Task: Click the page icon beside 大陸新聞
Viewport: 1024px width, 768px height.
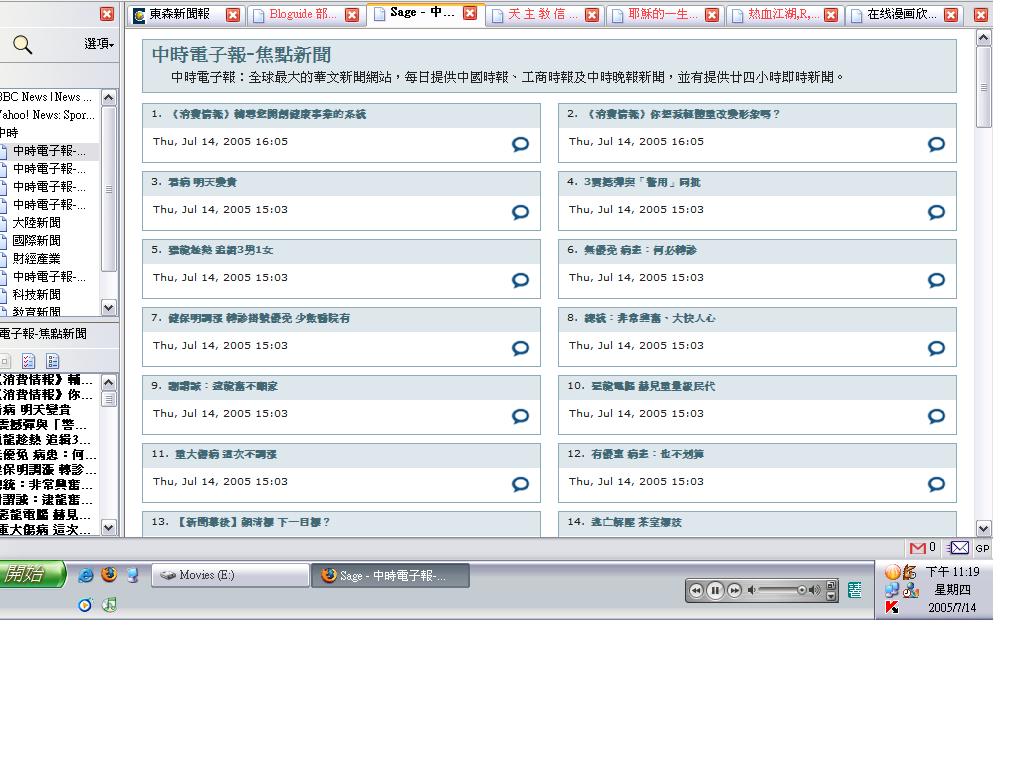Action: click(3, 223)
